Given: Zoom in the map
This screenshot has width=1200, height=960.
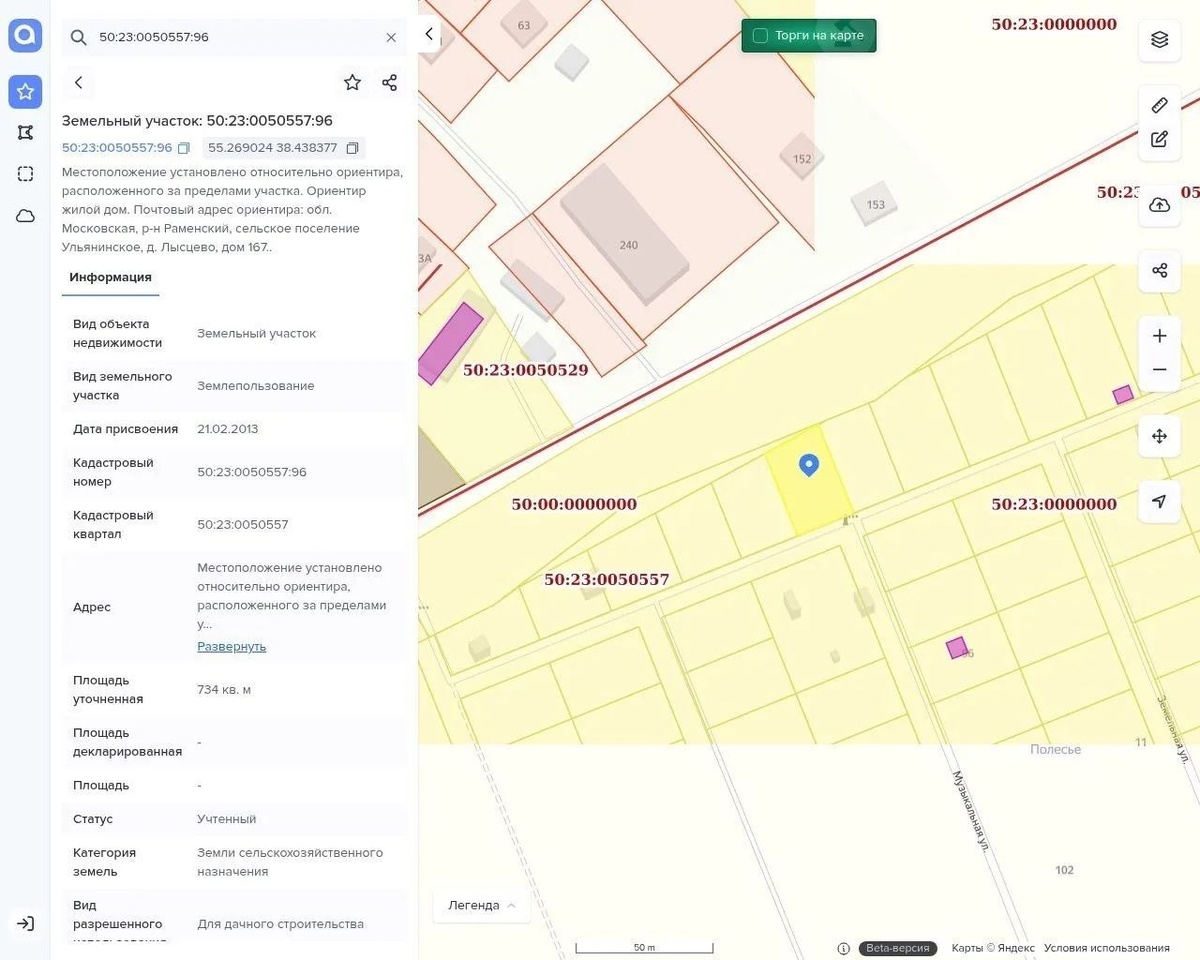Looking at the screenshot, I should (x=1159, y=336).
